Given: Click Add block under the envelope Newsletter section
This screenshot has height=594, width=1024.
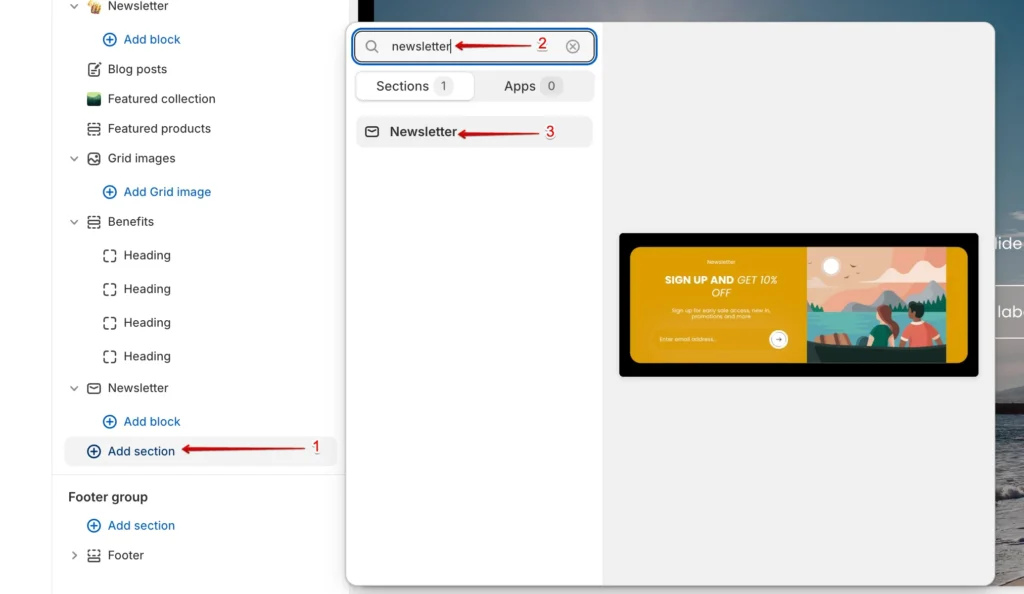Looking at the screenshot, I should [x=142, y=422].
